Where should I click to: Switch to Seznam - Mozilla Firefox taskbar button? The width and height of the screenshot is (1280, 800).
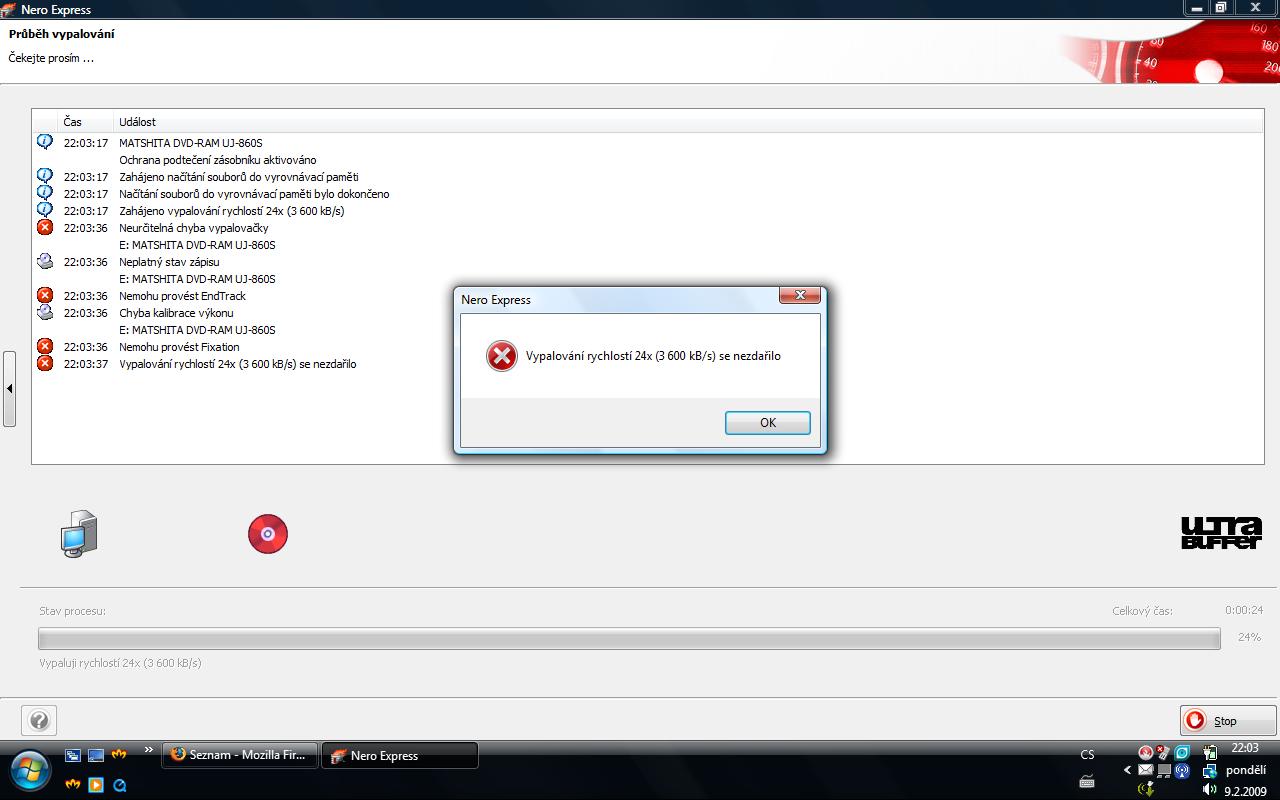[240, 755]
